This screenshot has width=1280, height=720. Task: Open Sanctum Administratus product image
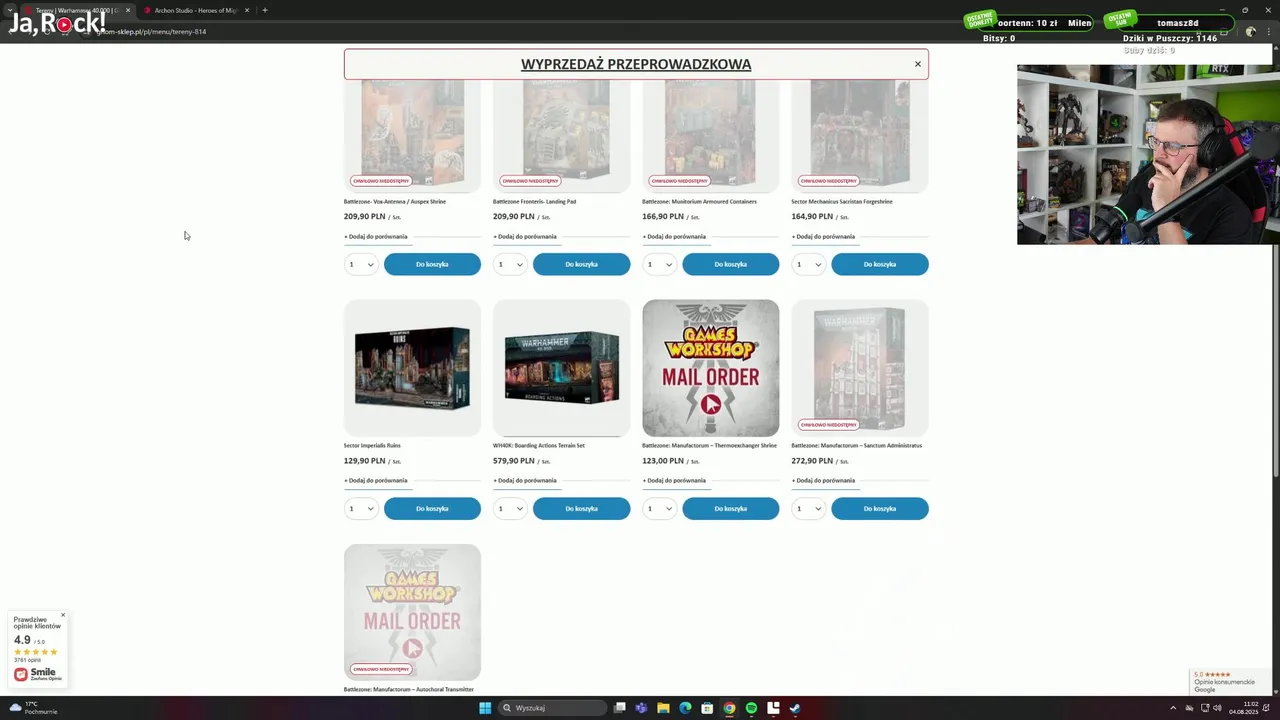(x=860, y=368)
